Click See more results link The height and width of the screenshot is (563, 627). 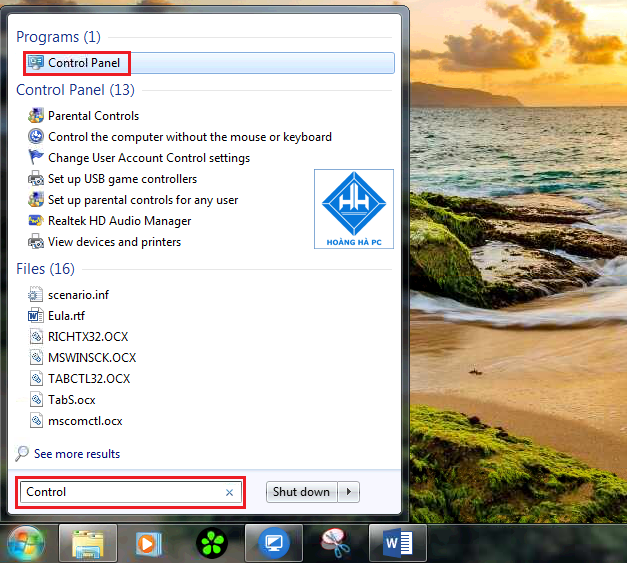(77, 454)
